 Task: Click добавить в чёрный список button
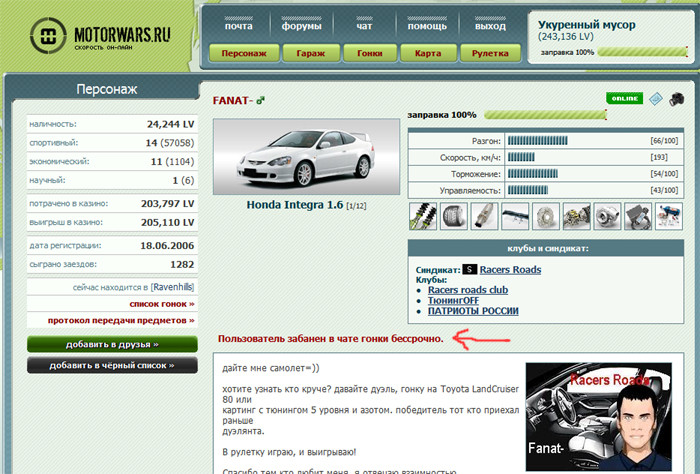coord(112,365)
